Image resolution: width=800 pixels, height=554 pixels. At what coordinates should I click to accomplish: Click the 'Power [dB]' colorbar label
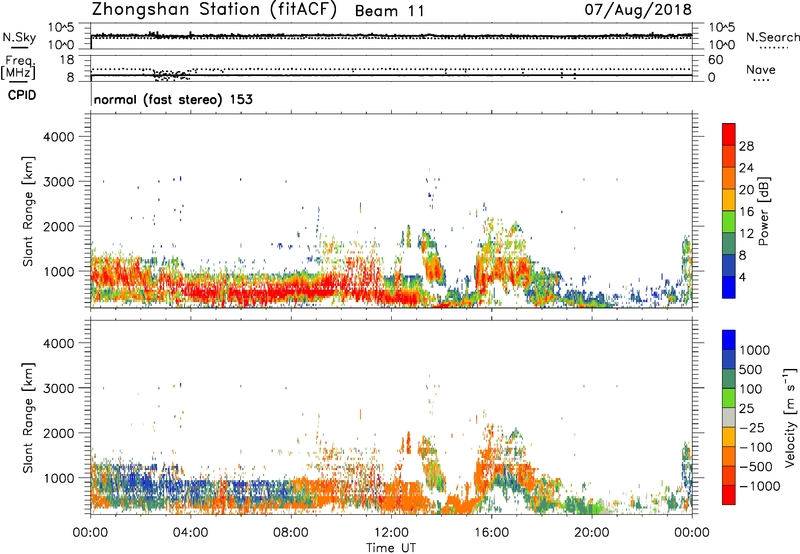pos(763,211)
